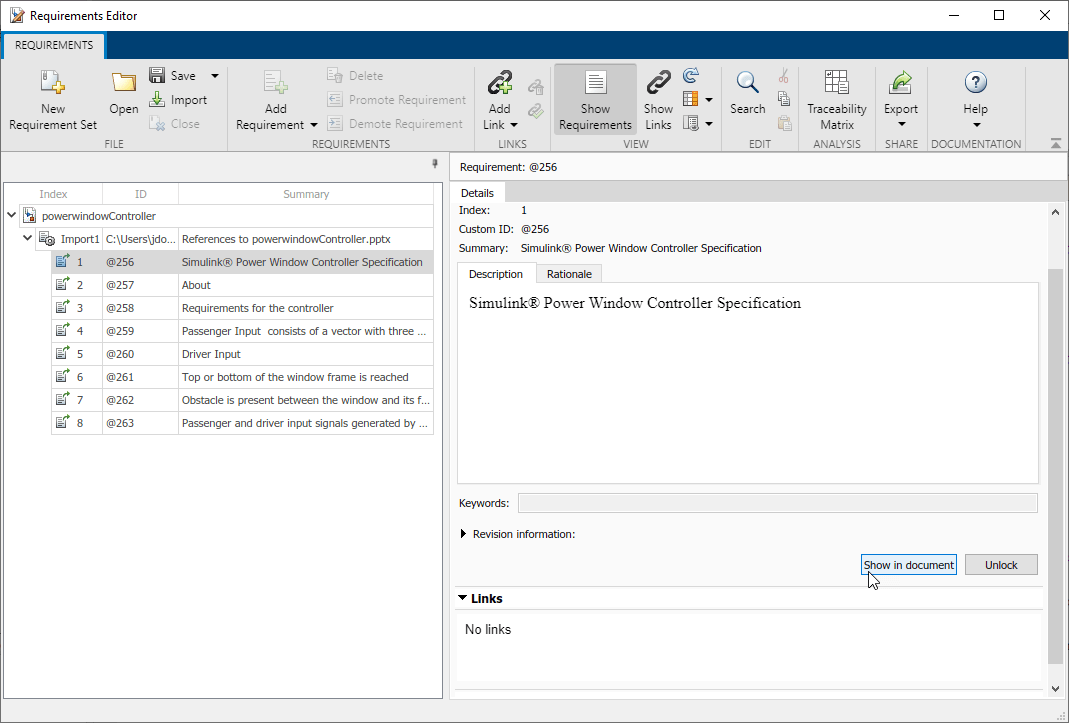Expand the Save dropdown arrow
Image resolution: width=1069 pixels, height=723 pixels.
214,74
